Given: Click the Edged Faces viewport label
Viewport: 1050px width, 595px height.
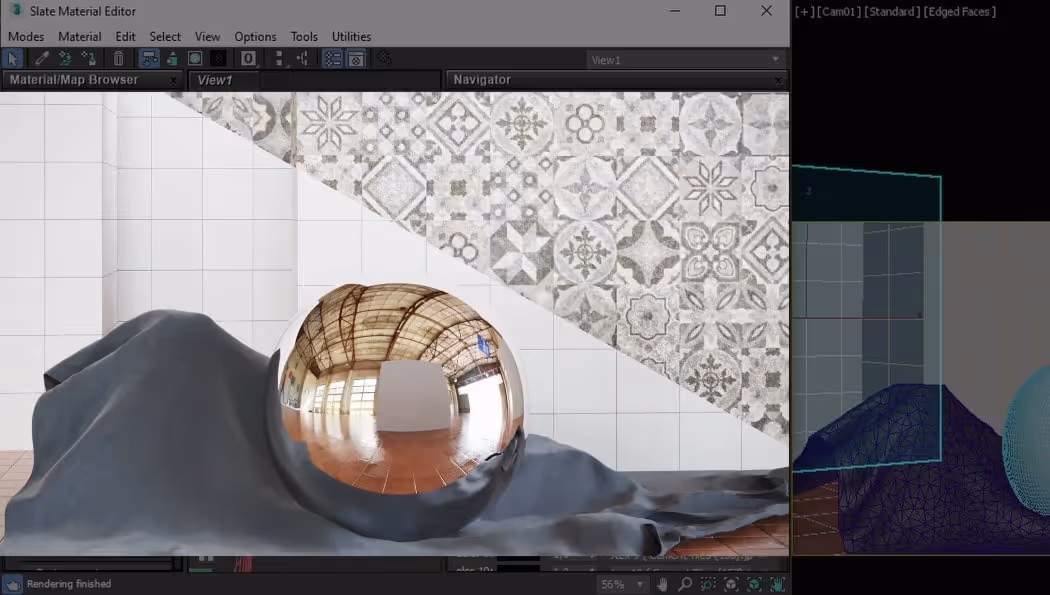Looking at the screenshot, I should click(x=961, y=11).
